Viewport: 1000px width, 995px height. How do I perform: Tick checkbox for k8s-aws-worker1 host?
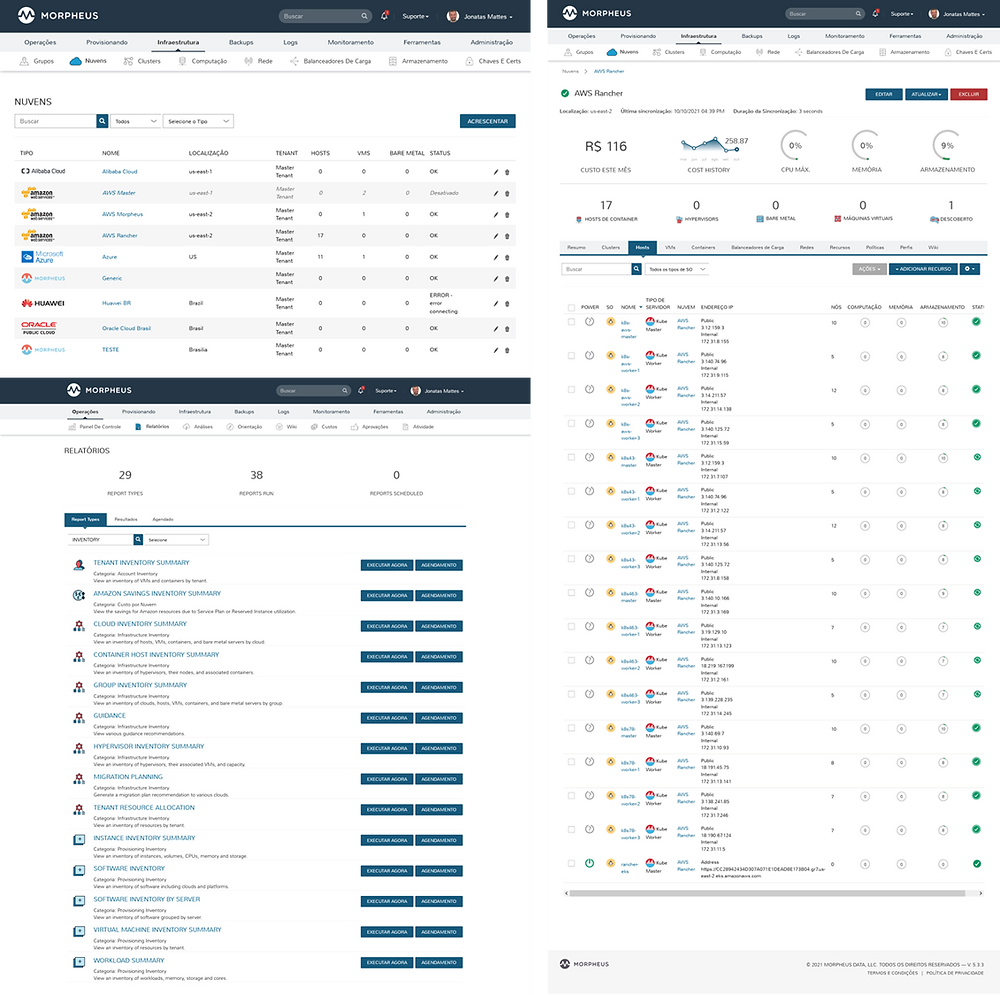[571, 356]
